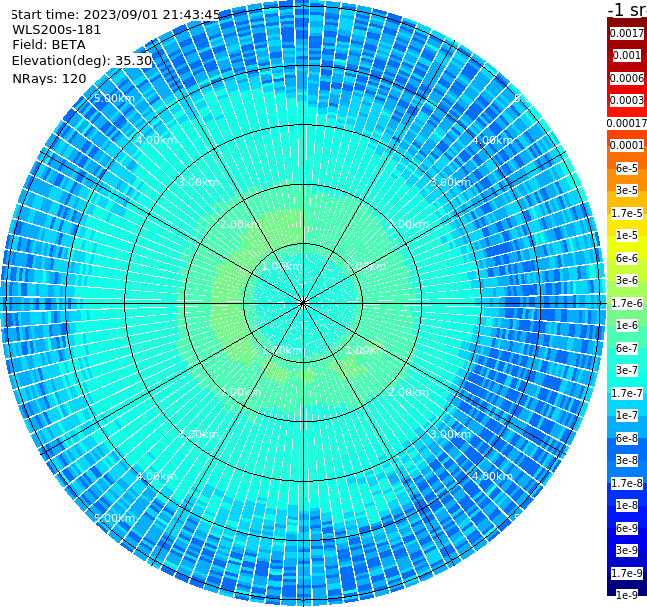Click the 6e-9 colorbar label

coord(627,528)
